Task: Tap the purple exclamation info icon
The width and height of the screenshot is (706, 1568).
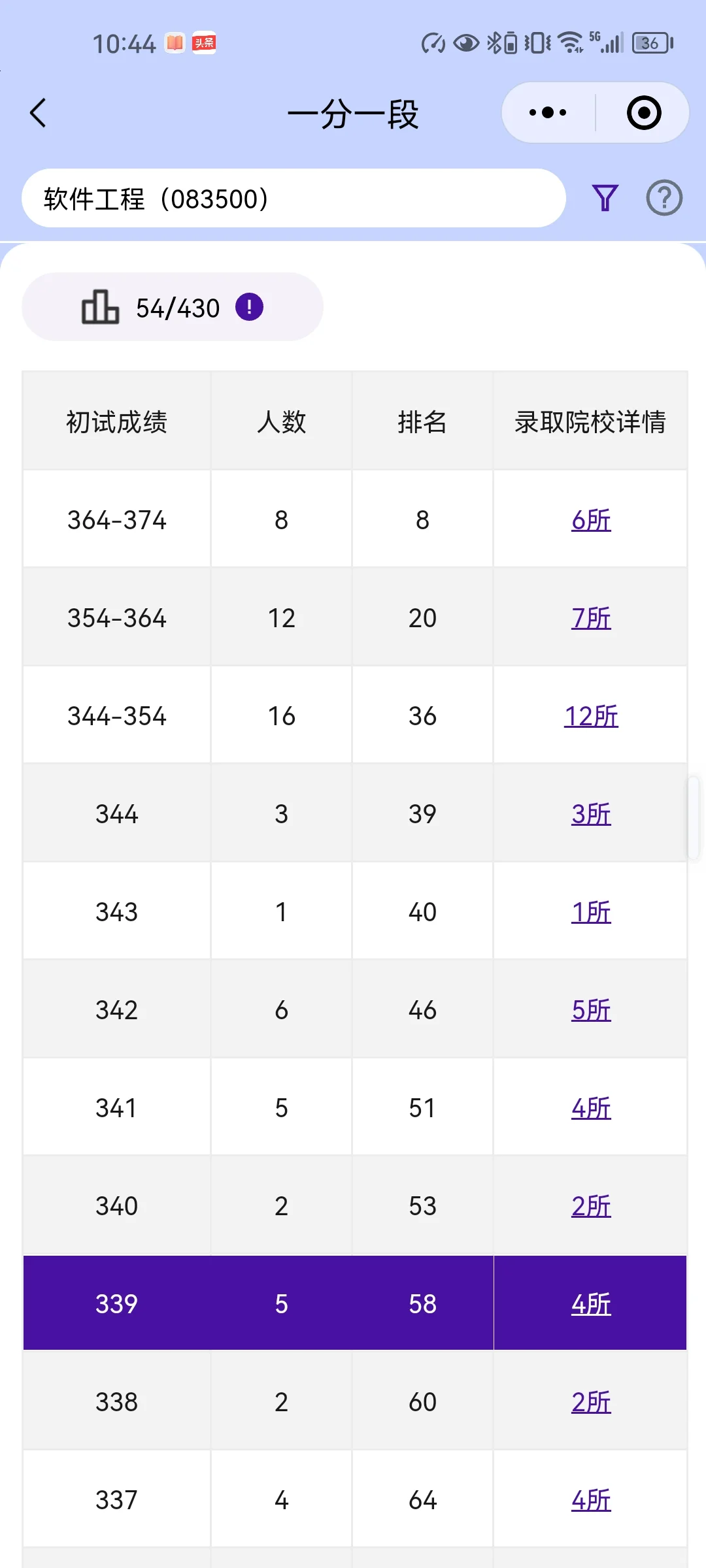Action: tap(249, 307)
